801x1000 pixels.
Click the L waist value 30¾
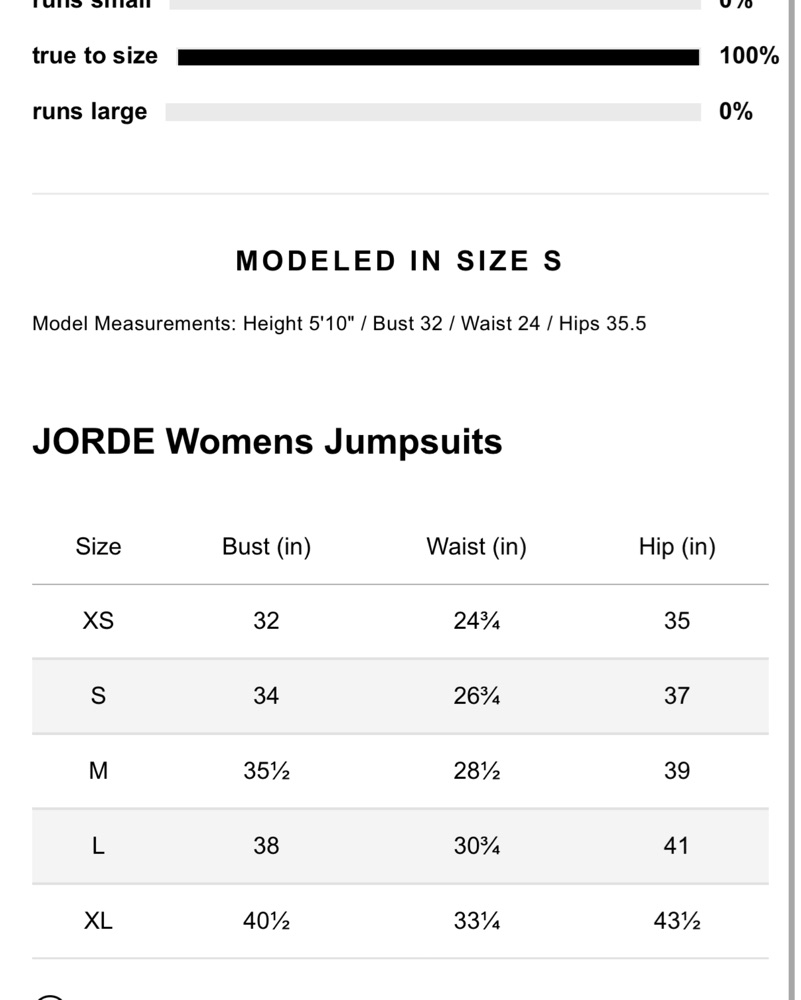coord(476,846)
